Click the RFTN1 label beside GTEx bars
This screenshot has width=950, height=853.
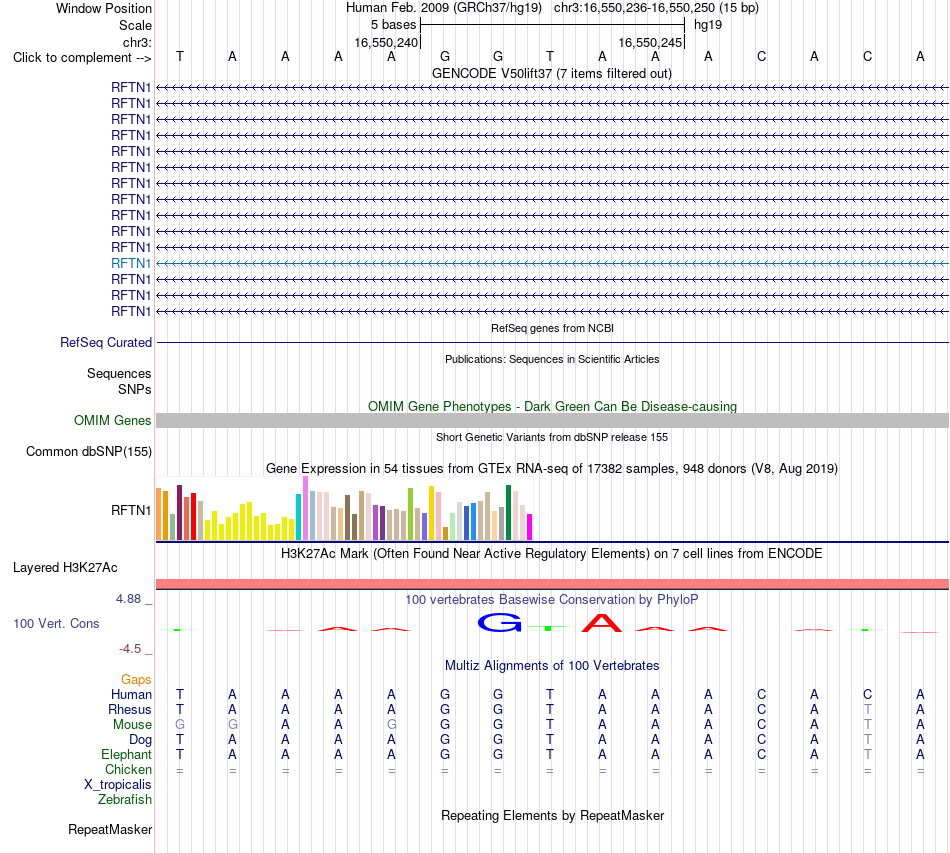point(131,510)
